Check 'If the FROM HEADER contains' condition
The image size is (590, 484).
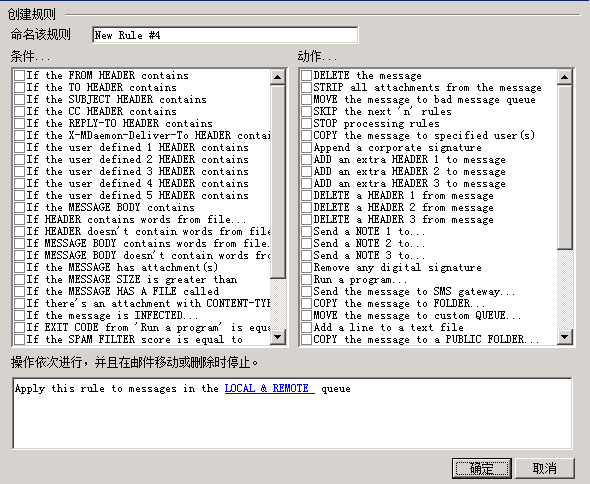coord(20,75)
